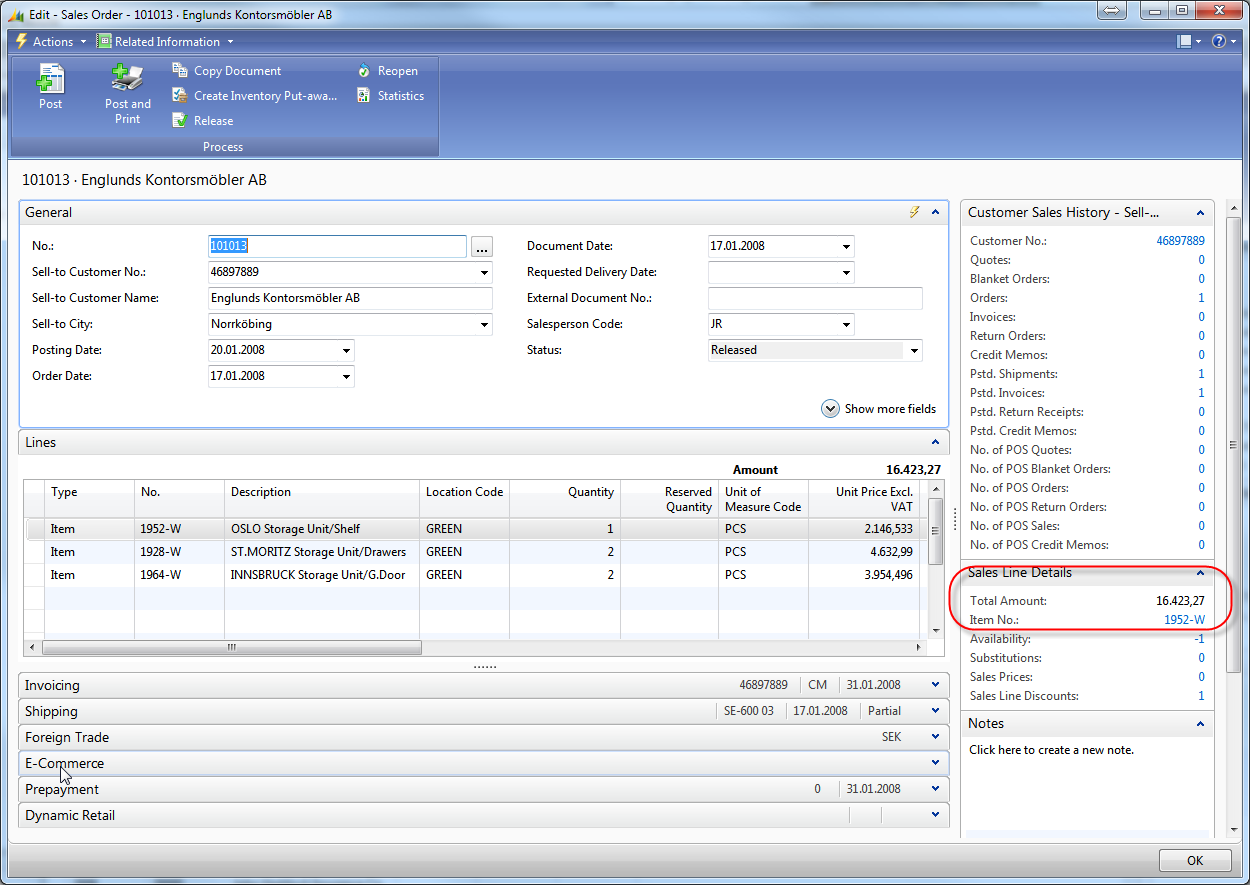Screen dimensions: 1250x885
Task: Open the Related Information menu
Action: tap(166, 42)
